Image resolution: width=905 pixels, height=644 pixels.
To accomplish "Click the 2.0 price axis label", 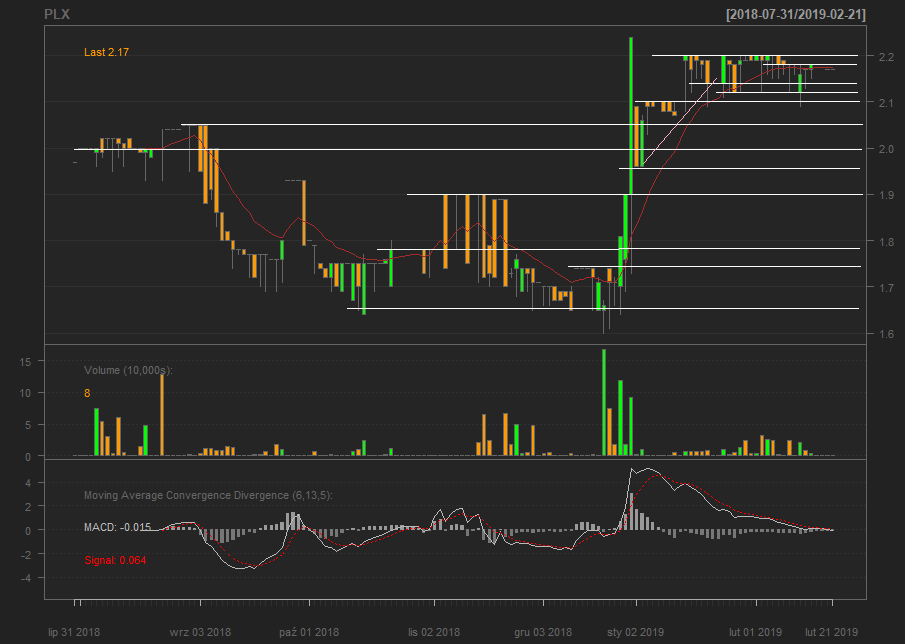I will tap(886, 149).
